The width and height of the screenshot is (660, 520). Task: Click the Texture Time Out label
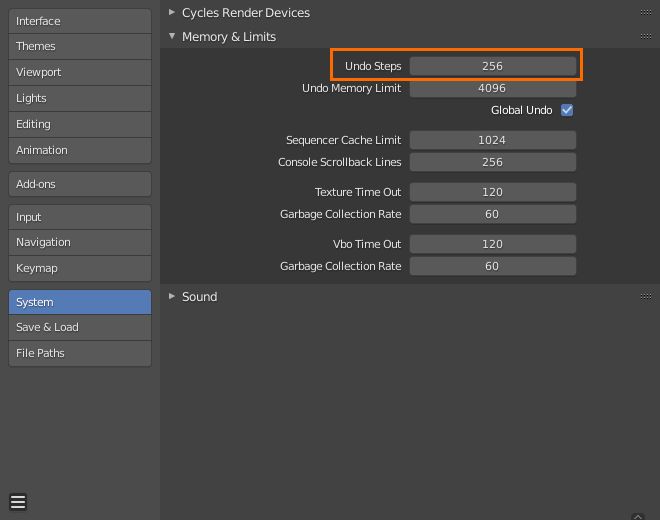[358, 192]
